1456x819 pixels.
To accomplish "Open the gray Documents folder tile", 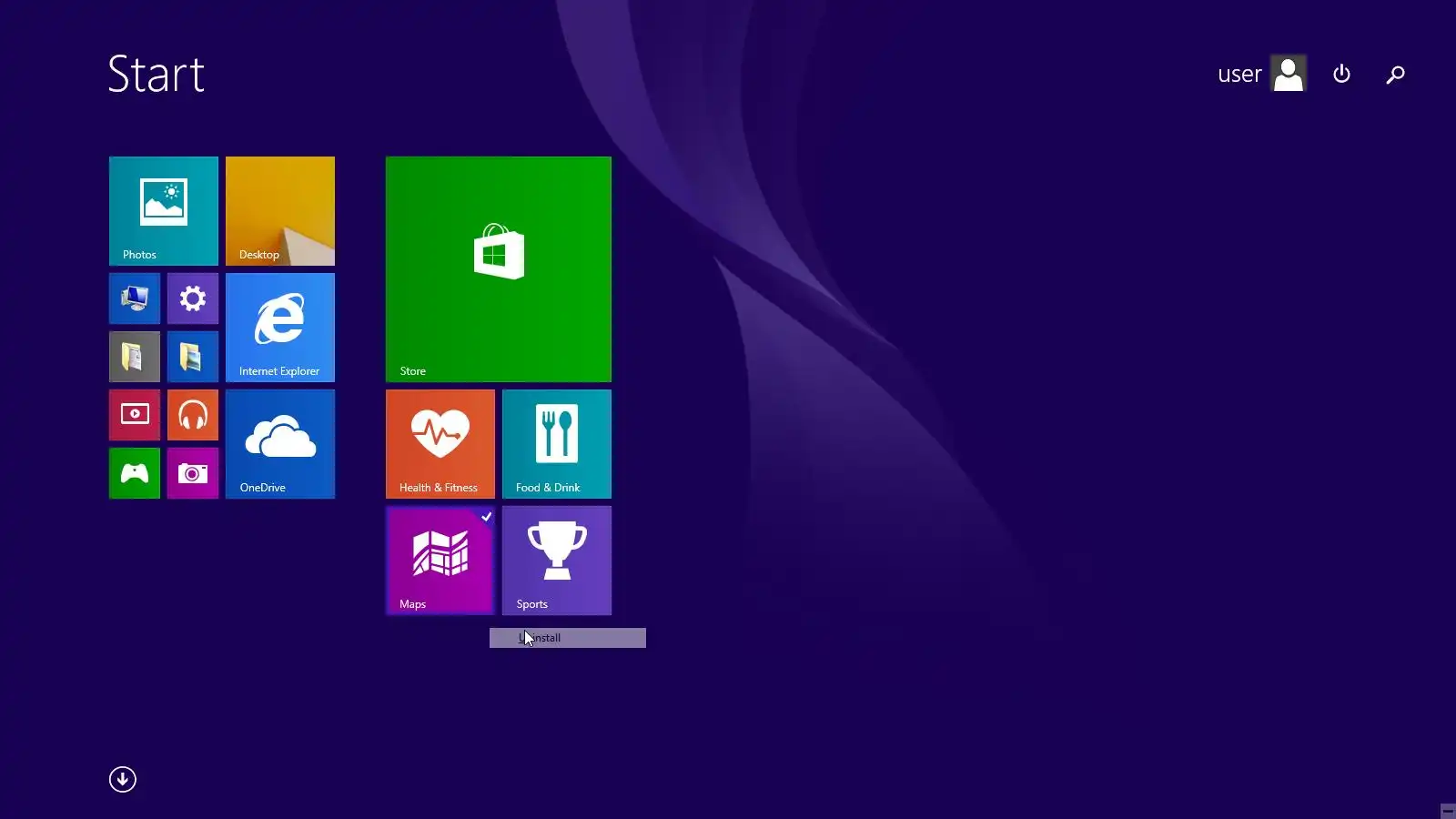I will [x=135, y=357].
